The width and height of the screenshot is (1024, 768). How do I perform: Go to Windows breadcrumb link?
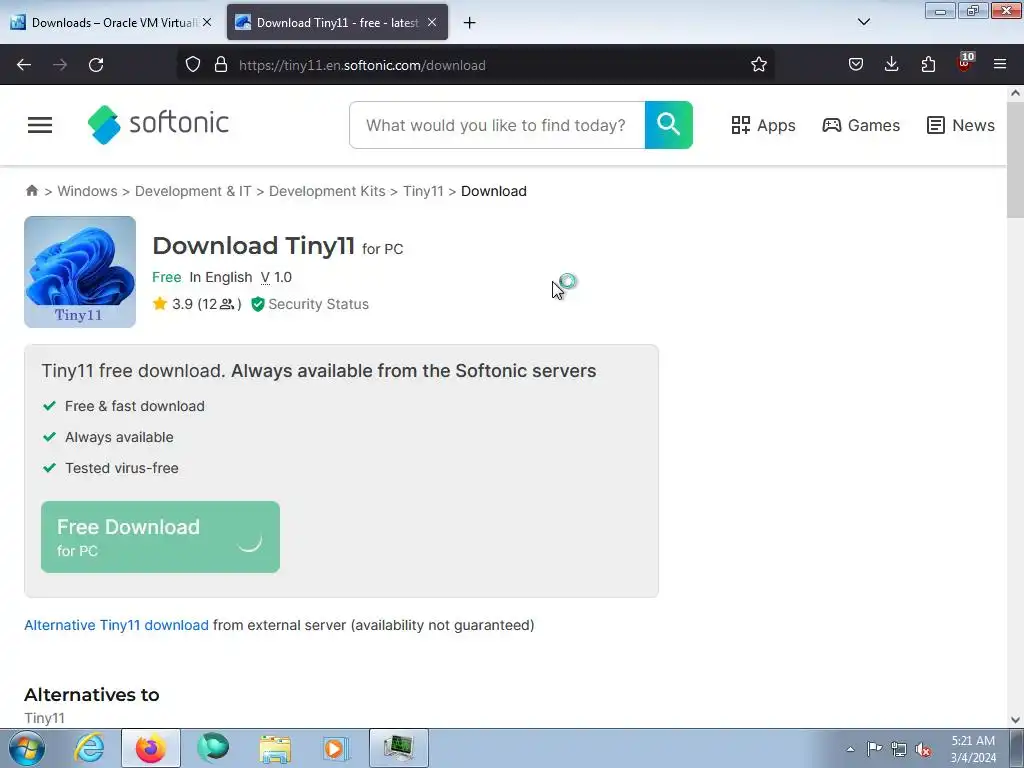[88, 191]
